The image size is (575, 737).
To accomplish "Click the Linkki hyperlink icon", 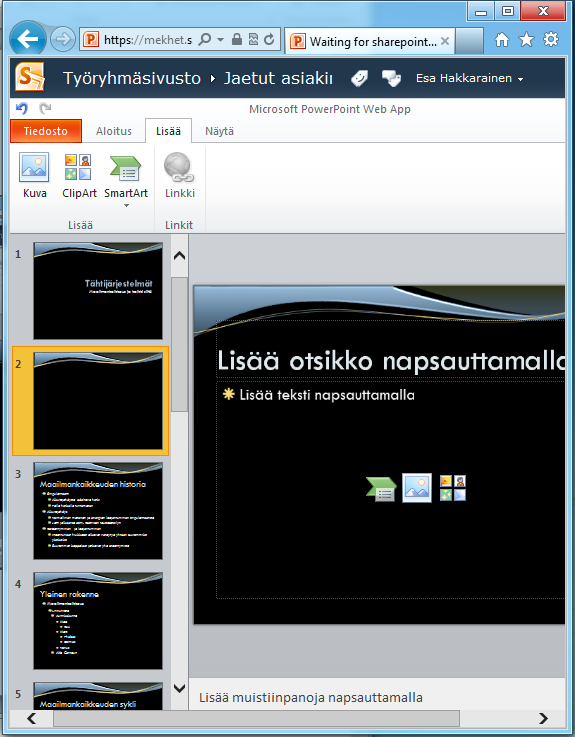I will click(180, 175).
